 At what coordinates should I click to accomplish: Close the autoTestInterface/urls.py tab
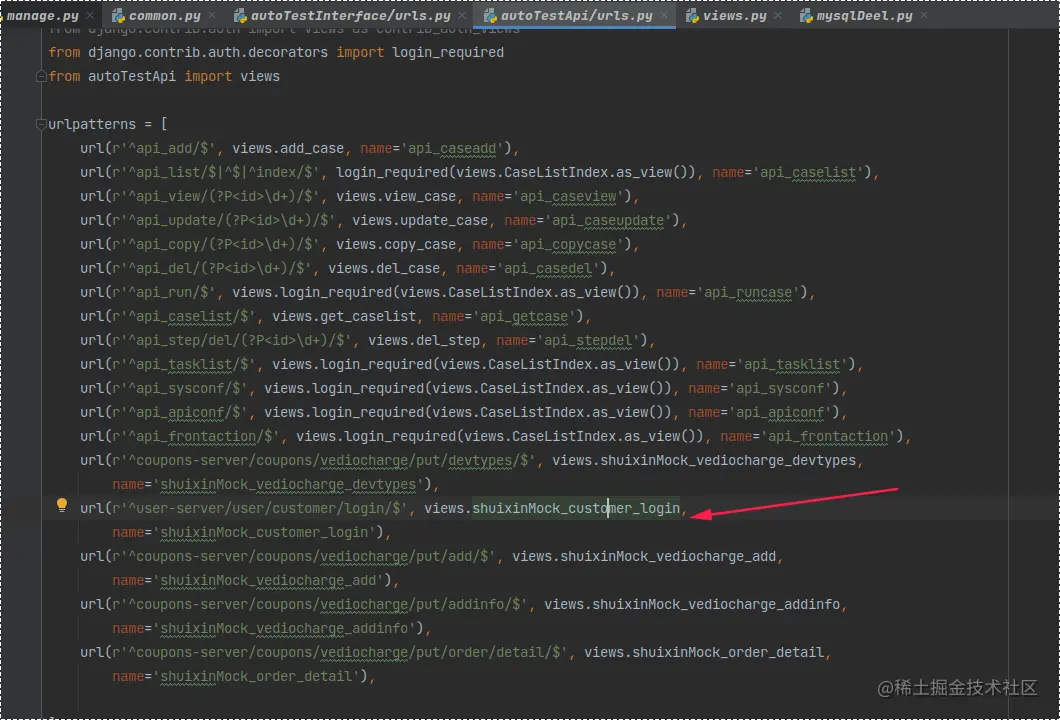[462, 15]
